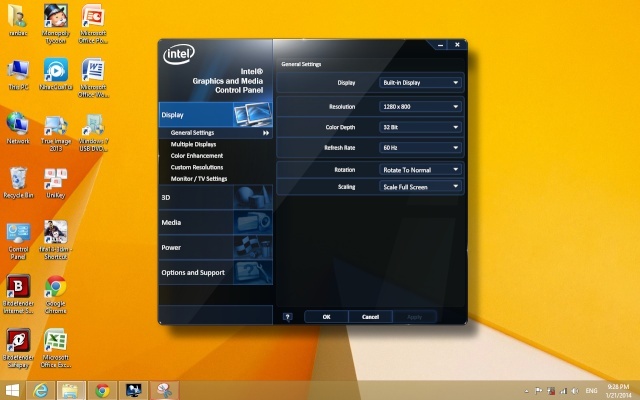Open the Control Panel desktop icon

click(x=18, y=241)
